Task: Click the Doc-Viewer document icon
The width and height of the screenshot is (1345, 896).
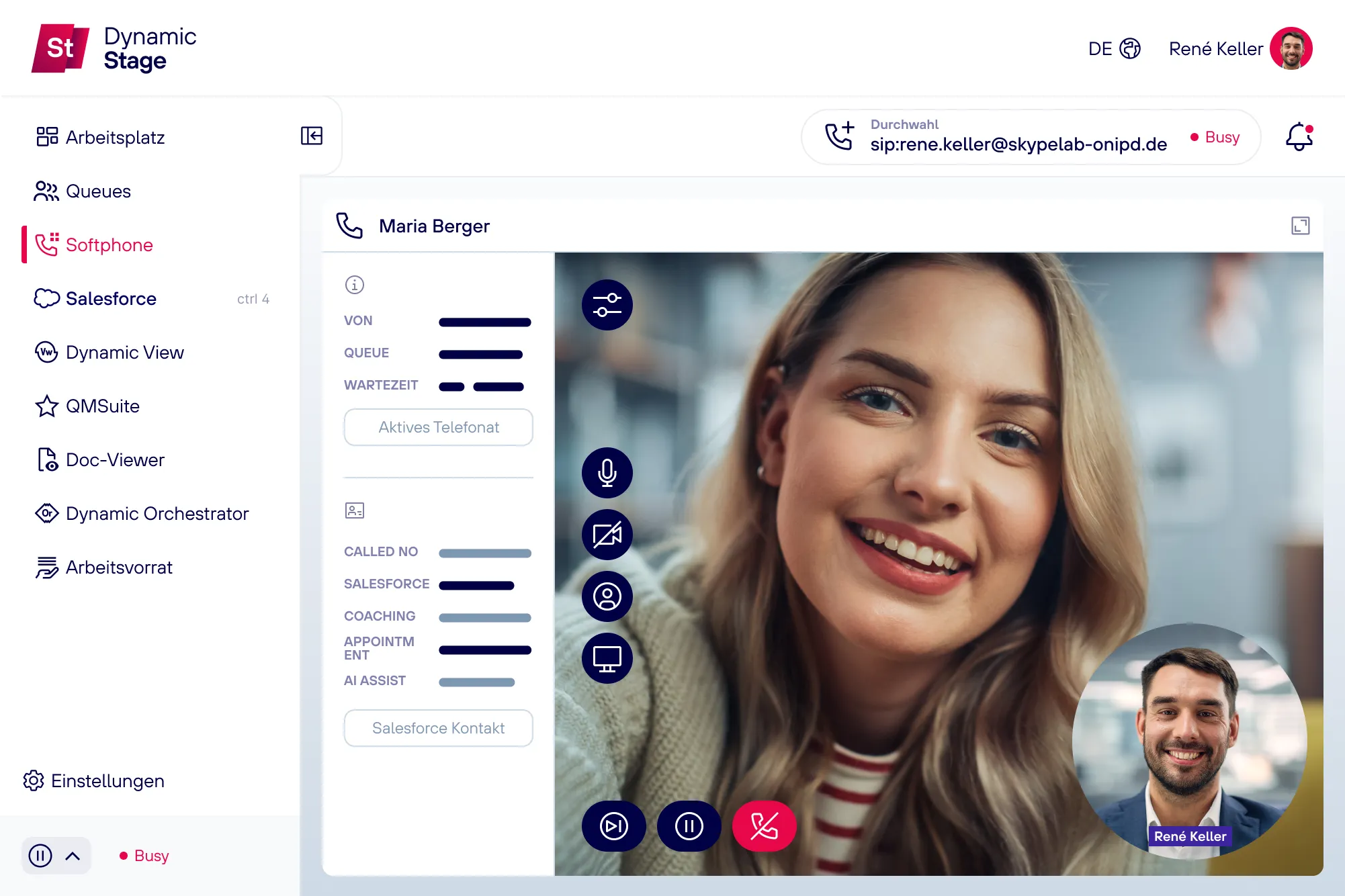Action: click(x=47, y=459)
